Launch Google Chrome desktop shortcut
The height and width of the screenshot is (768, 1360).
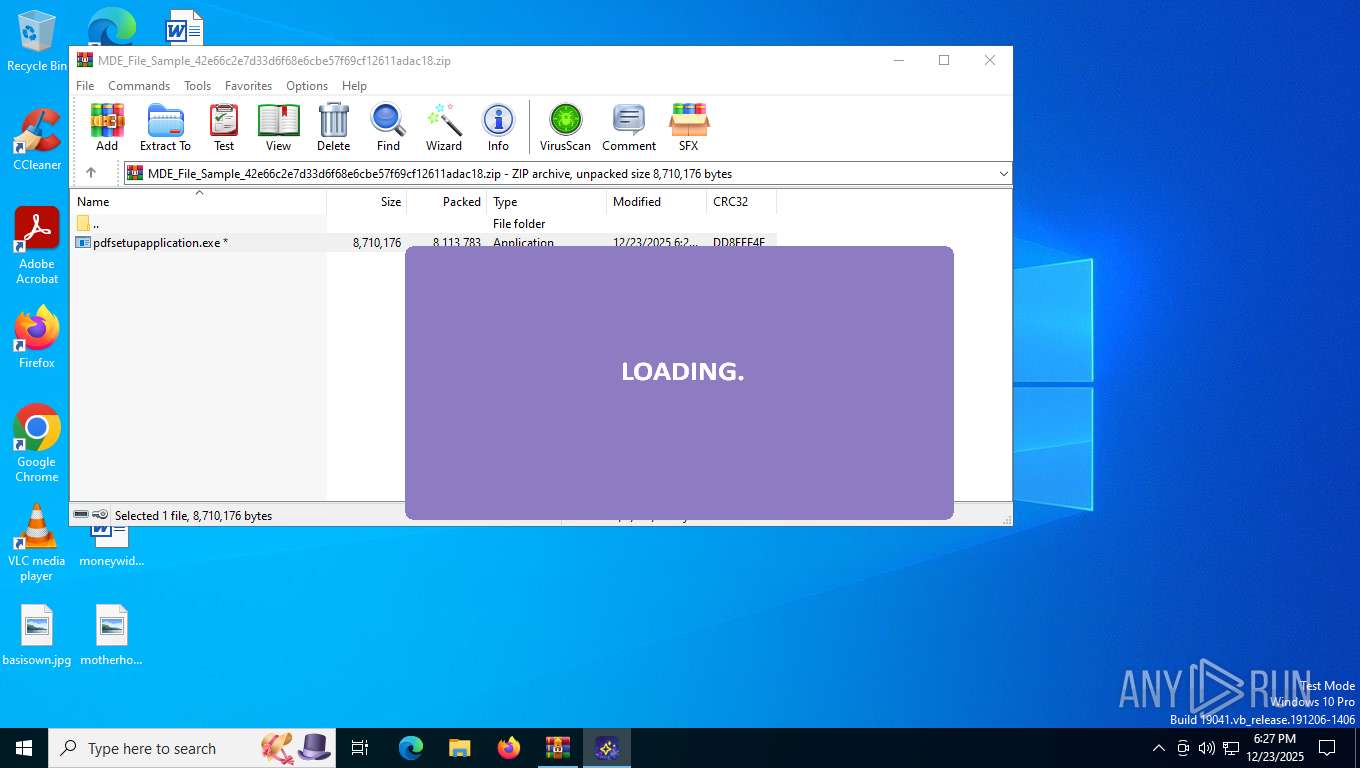pos(37,443)
